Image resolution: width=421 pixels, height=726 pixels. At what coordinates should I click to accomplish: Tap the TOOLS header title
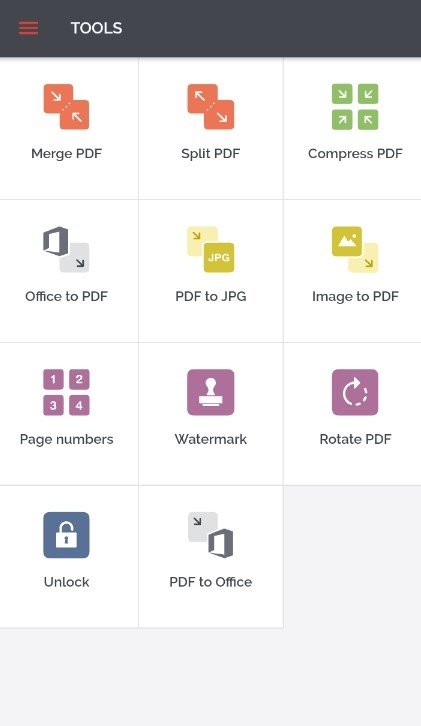(96, 28)
